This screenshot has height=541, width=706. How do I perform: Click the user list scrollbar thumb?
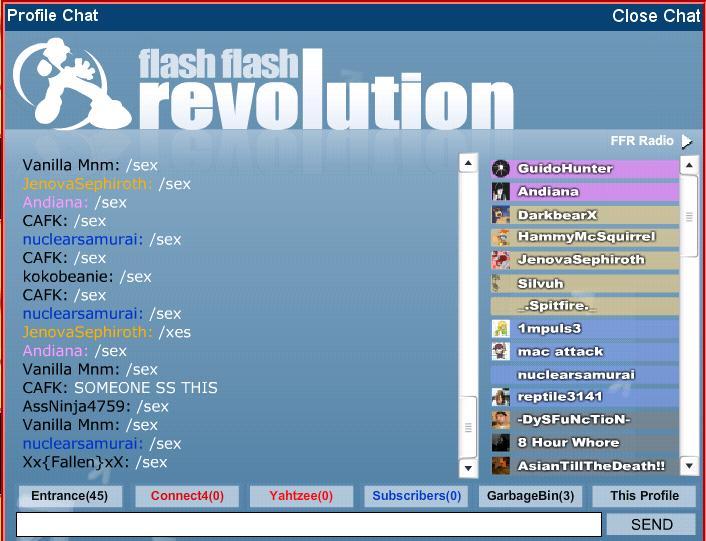click(689, 216)
